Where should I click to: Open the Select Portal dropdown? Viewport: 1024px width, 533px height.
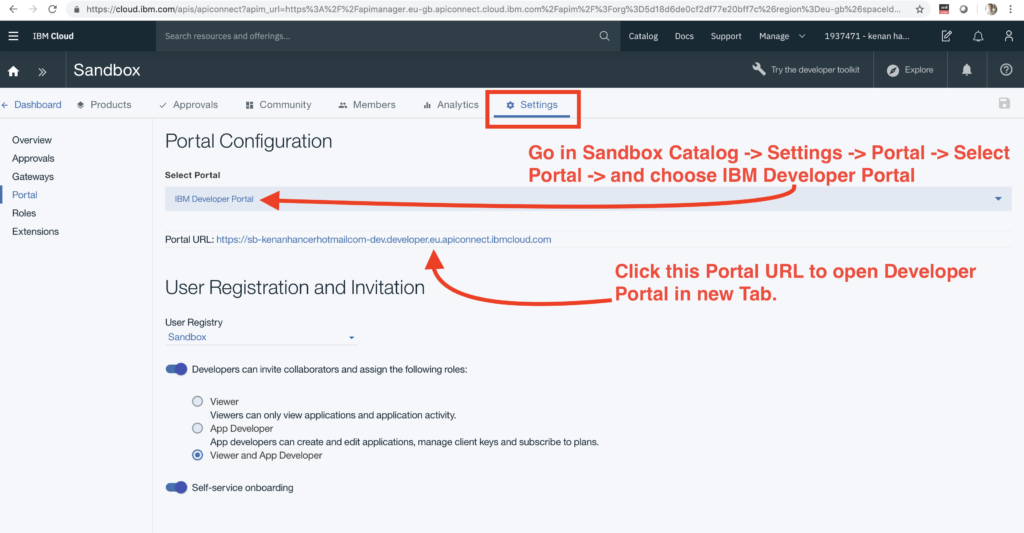click(588, 199)
